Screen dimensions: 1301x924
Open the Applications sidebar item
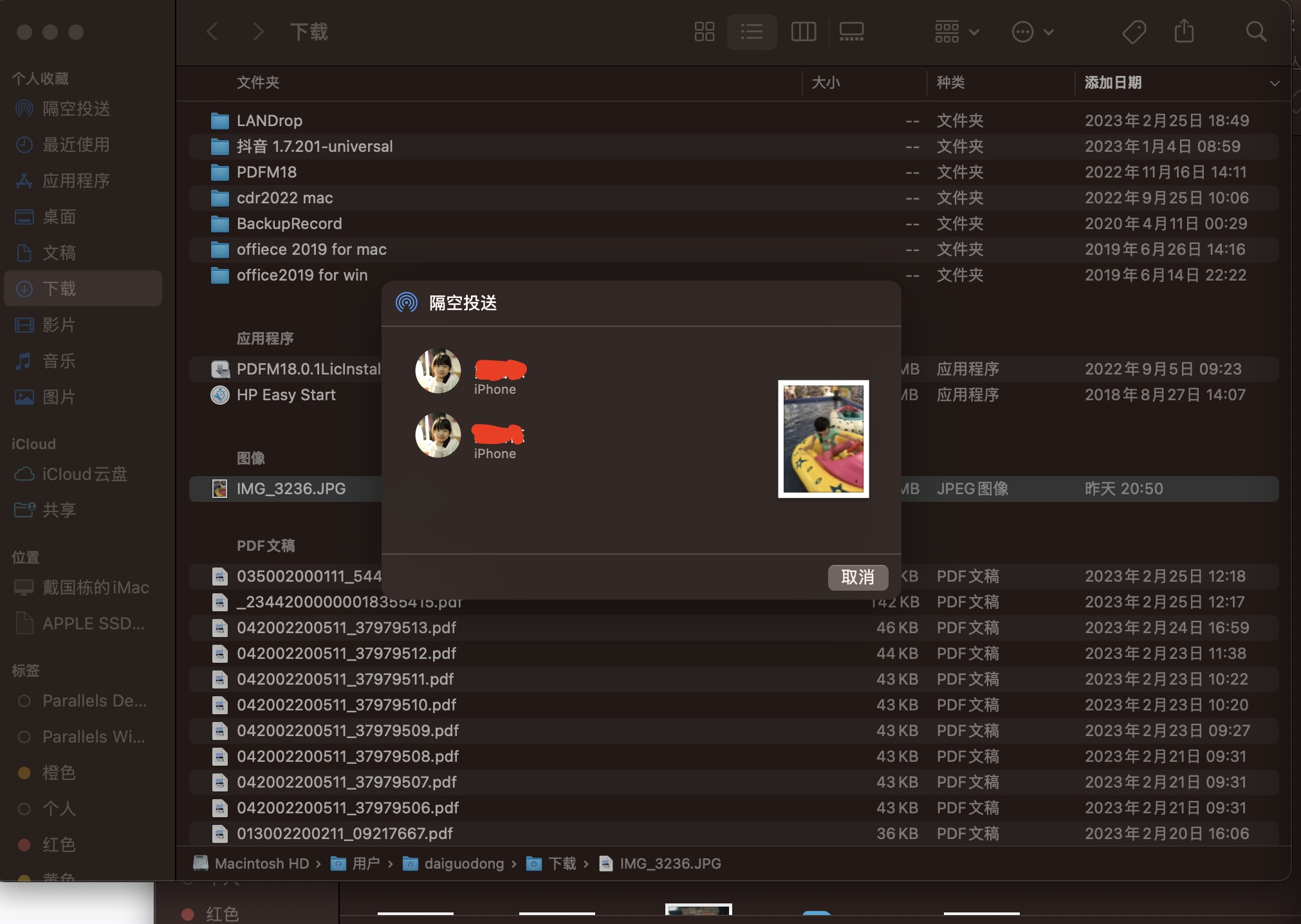coord(76,181)
